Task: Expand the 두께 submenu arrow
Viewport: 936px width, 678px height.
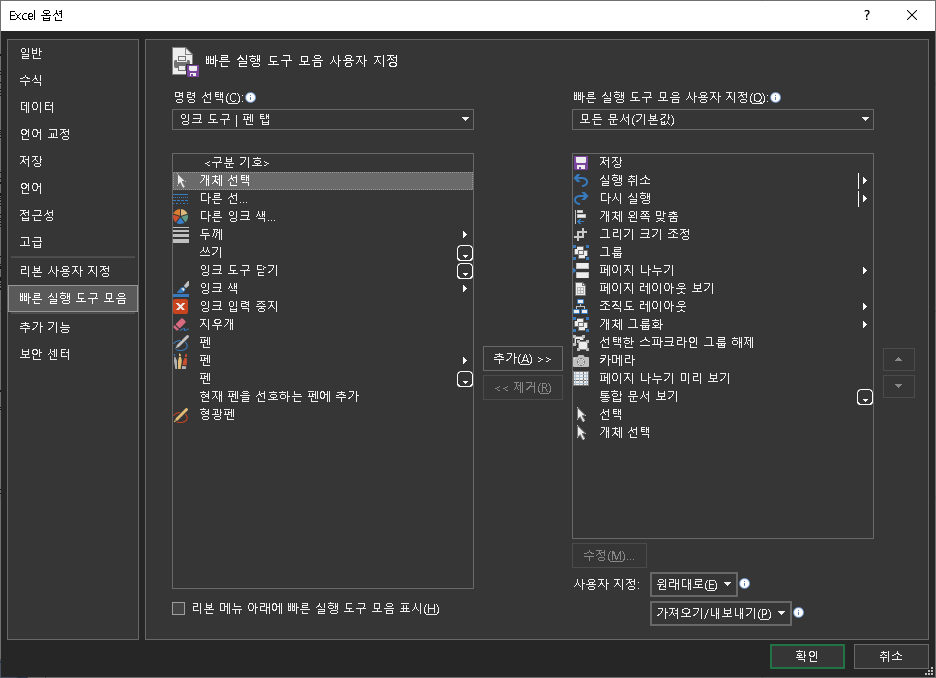Action: click(464, 235)
